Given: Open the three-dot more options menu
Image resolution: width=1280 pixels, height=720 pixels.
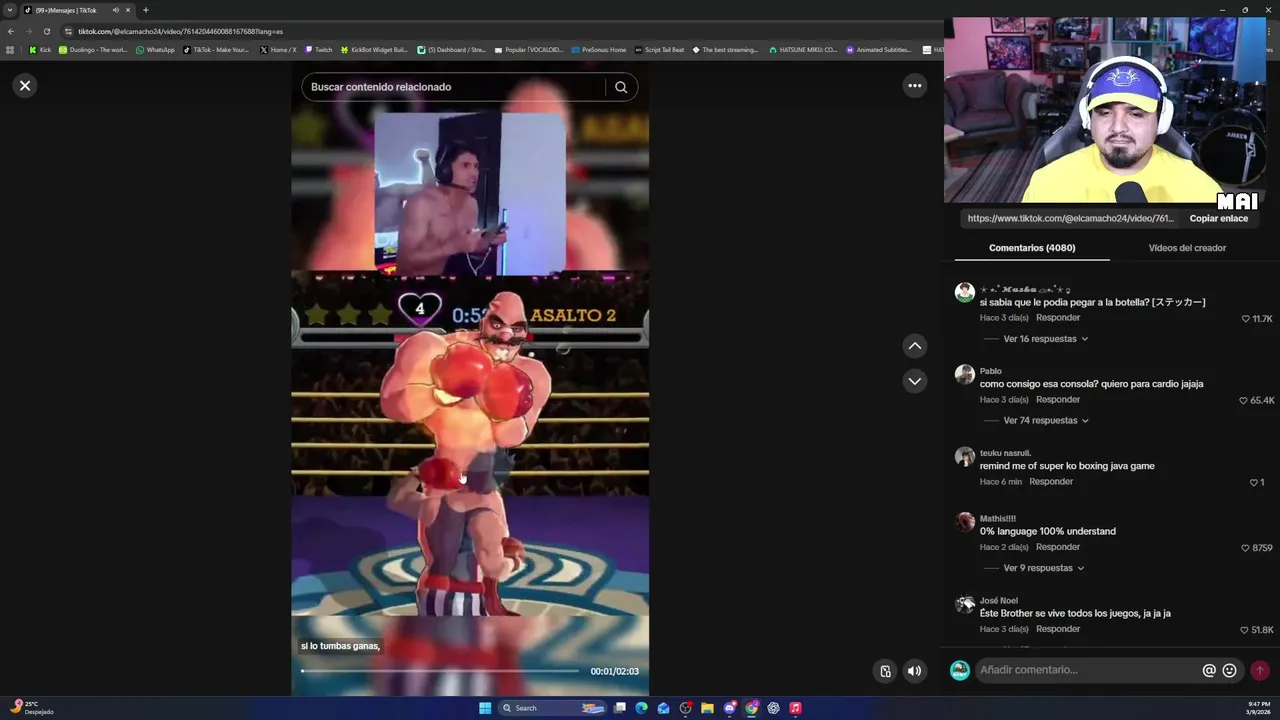Looking at the screenshot, I should click(x=914, y=86).
